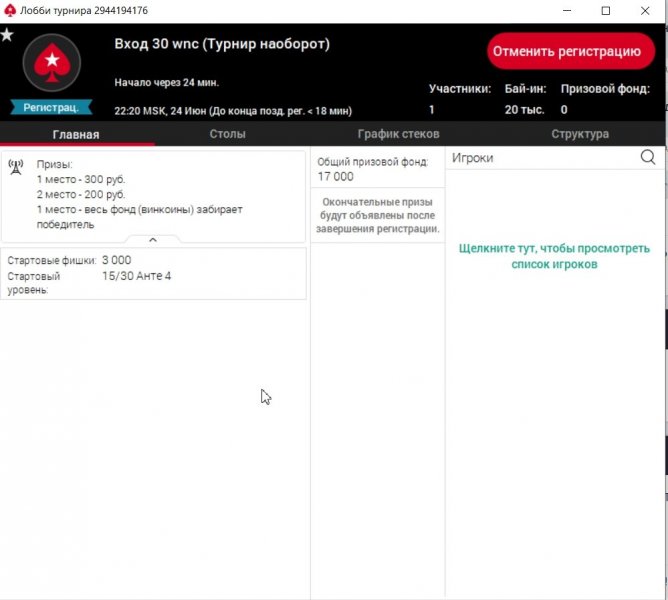Image resolution: width=668 pixels, height=600 pixels.
Task: Collapse the prizes panel with chevron
Action: [x=152, y=240]
